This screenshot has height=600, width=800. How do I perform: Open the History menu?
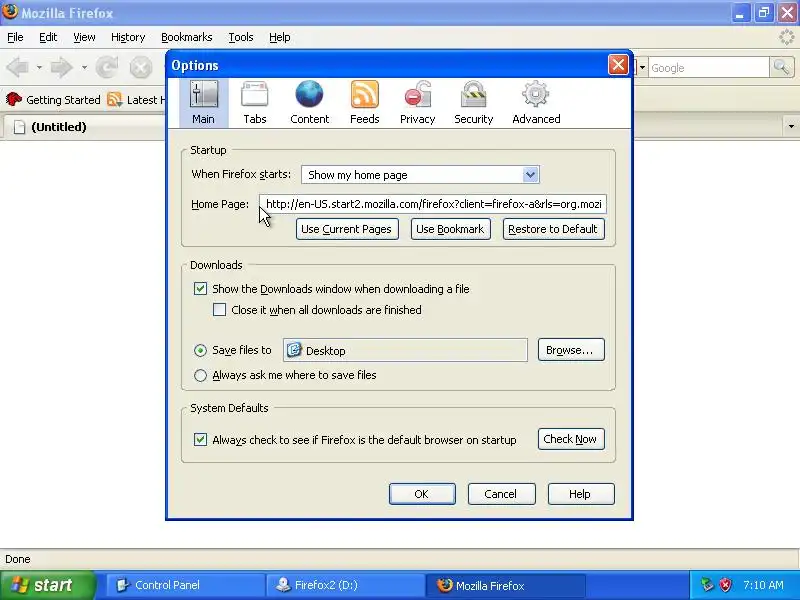click(128, 37)
